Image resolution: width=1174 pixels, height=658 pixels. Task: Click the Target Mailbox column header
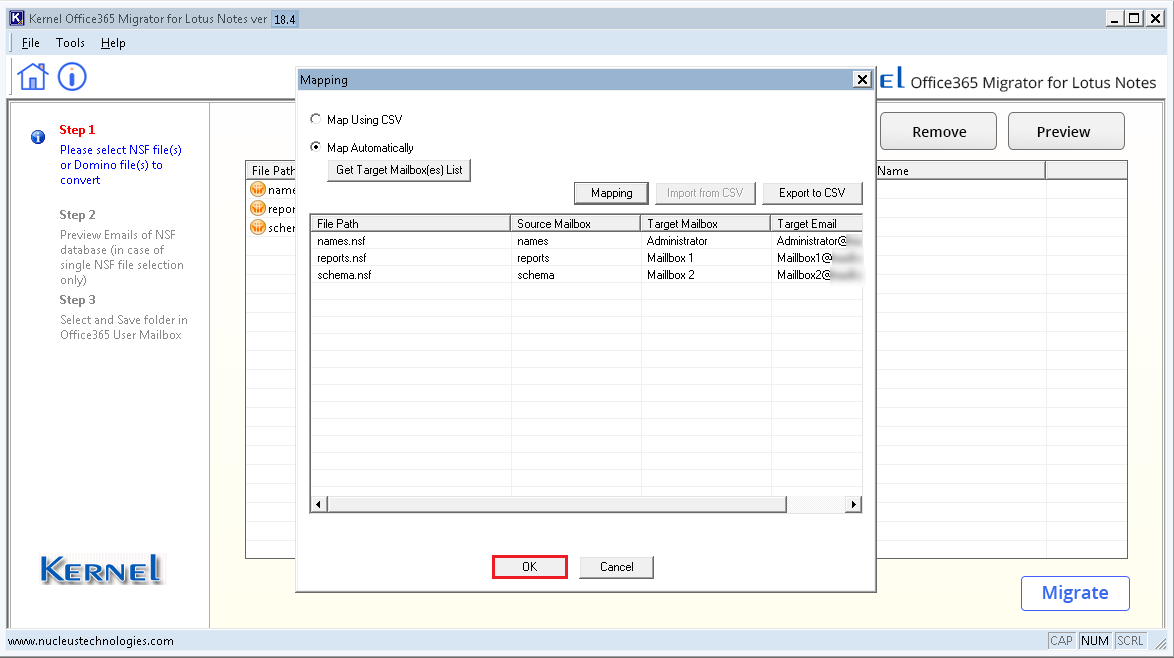tap(705, 223)
